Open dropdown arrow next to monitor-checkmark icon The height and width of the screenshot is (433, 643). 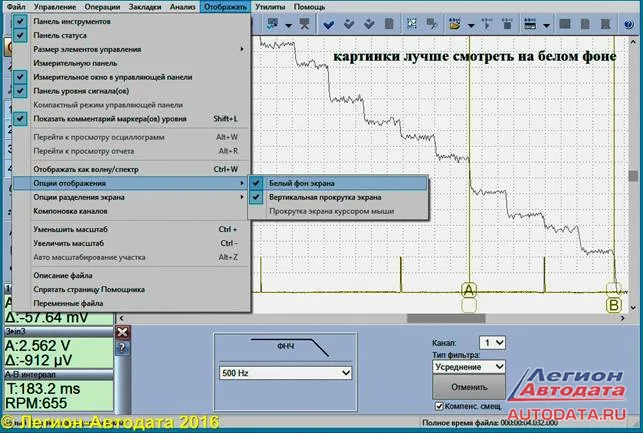tap(288, 25)
